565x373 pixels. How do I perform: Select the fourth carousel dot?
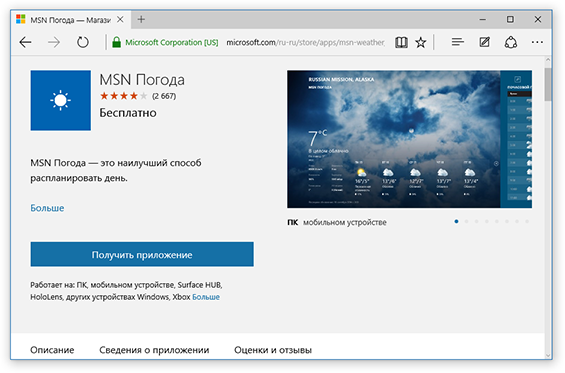[x=486, y=221]
